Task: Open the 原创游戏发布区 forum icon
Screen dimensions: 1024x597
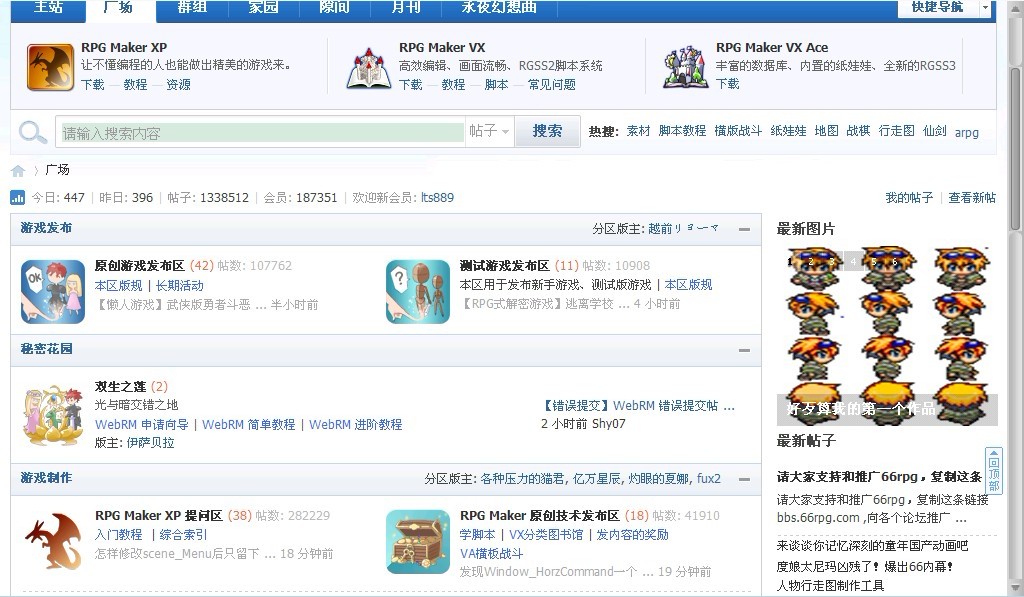Action: point(53,291)
